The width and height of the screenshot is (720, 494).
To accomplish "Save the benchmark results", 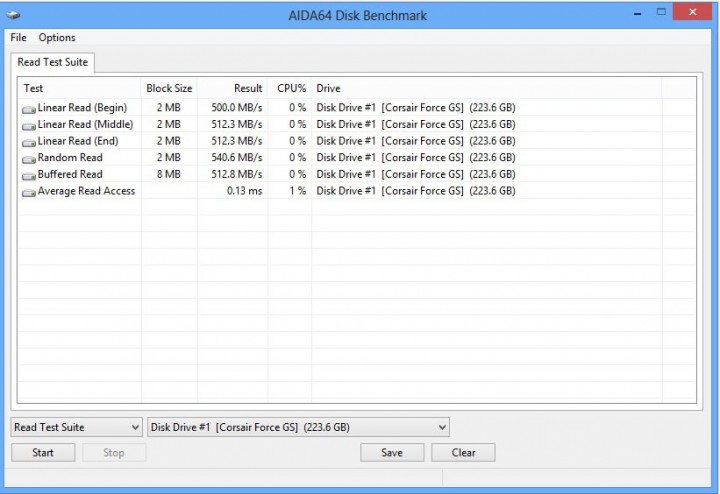I will [392, 453].
